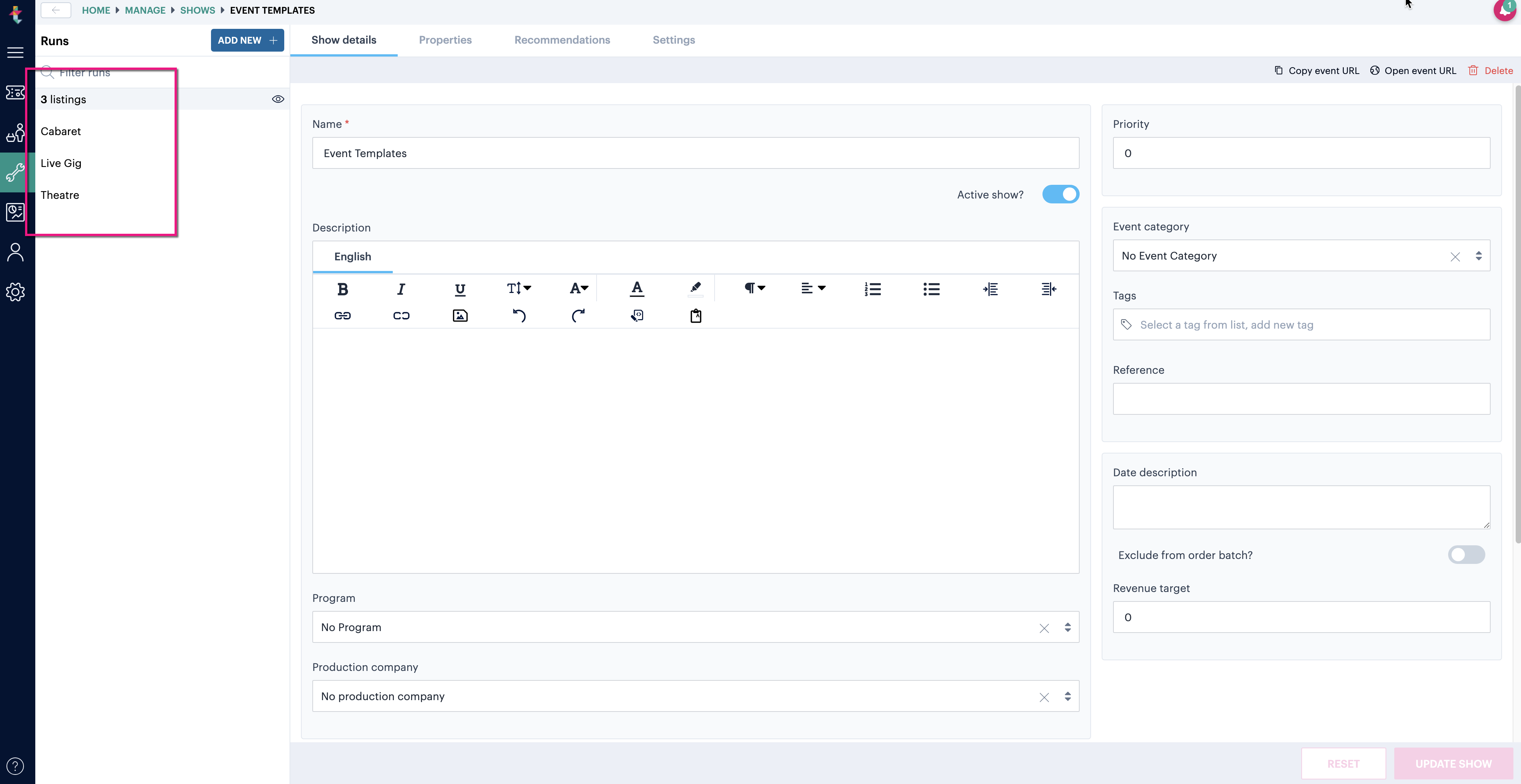Screen dimensions: 1521x784
Task: Decrease indent in the description editor
Action: pyautogui.click(x=1049, y=289)
